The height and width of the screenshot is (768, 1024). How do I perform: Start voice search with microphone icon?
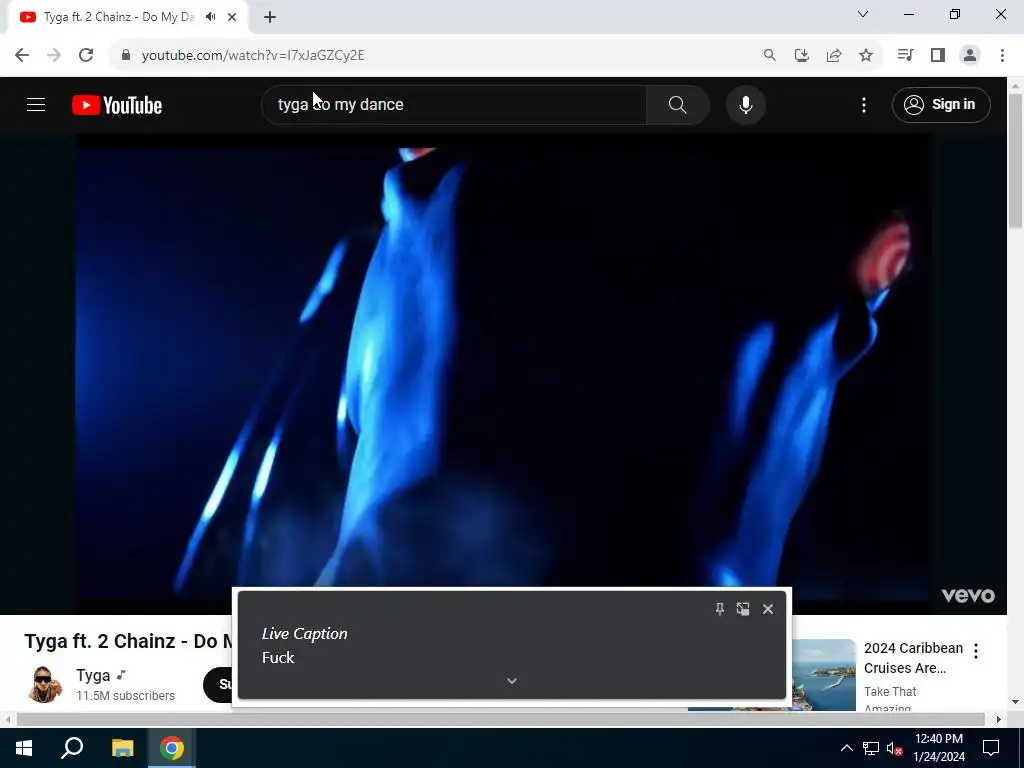click(x=745, y=104)
